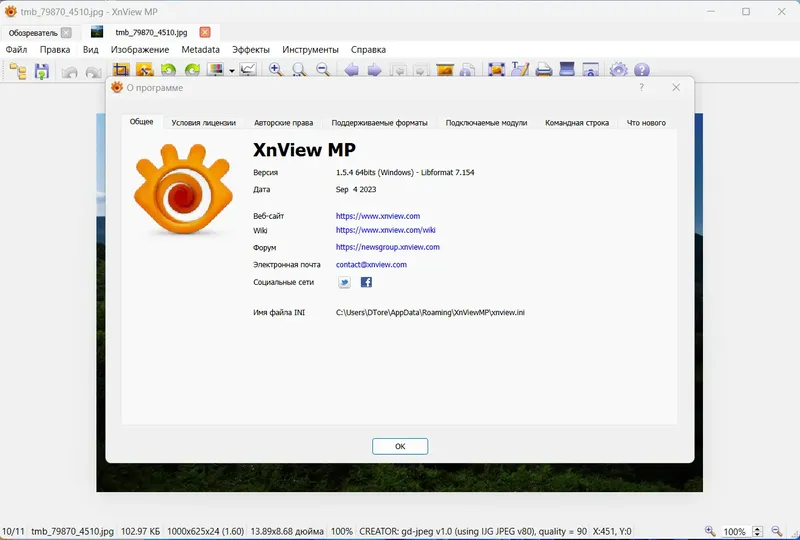Screen dimensions: 800x540
Task: Open Settings gear icon in toolbar
Action: pos(618,70)
